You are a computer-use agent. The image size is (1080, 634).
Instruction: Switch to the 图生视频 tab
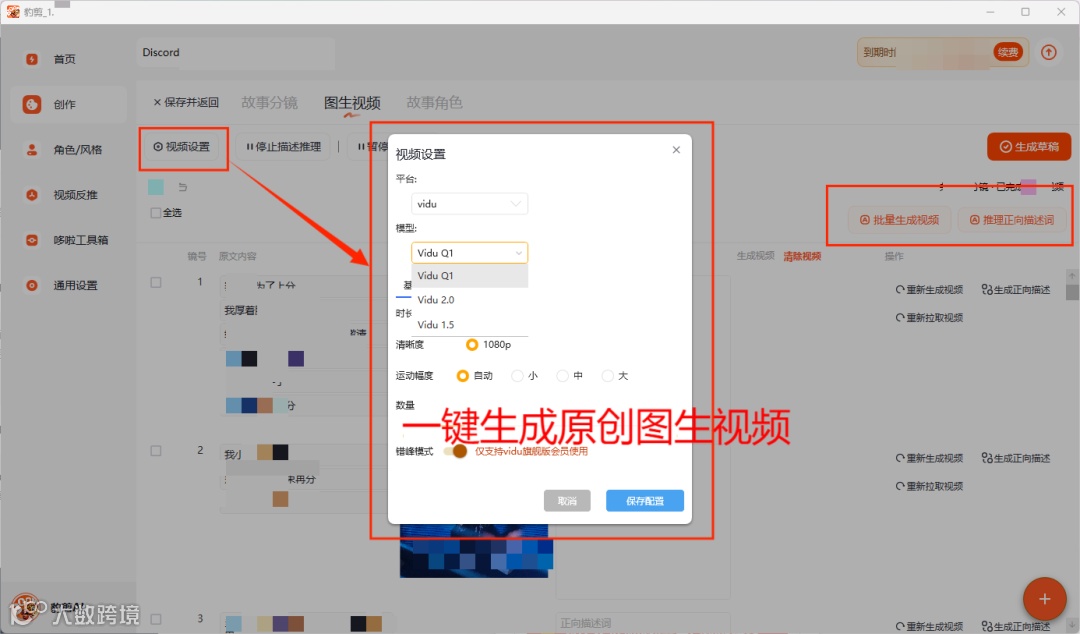(352, 103)
